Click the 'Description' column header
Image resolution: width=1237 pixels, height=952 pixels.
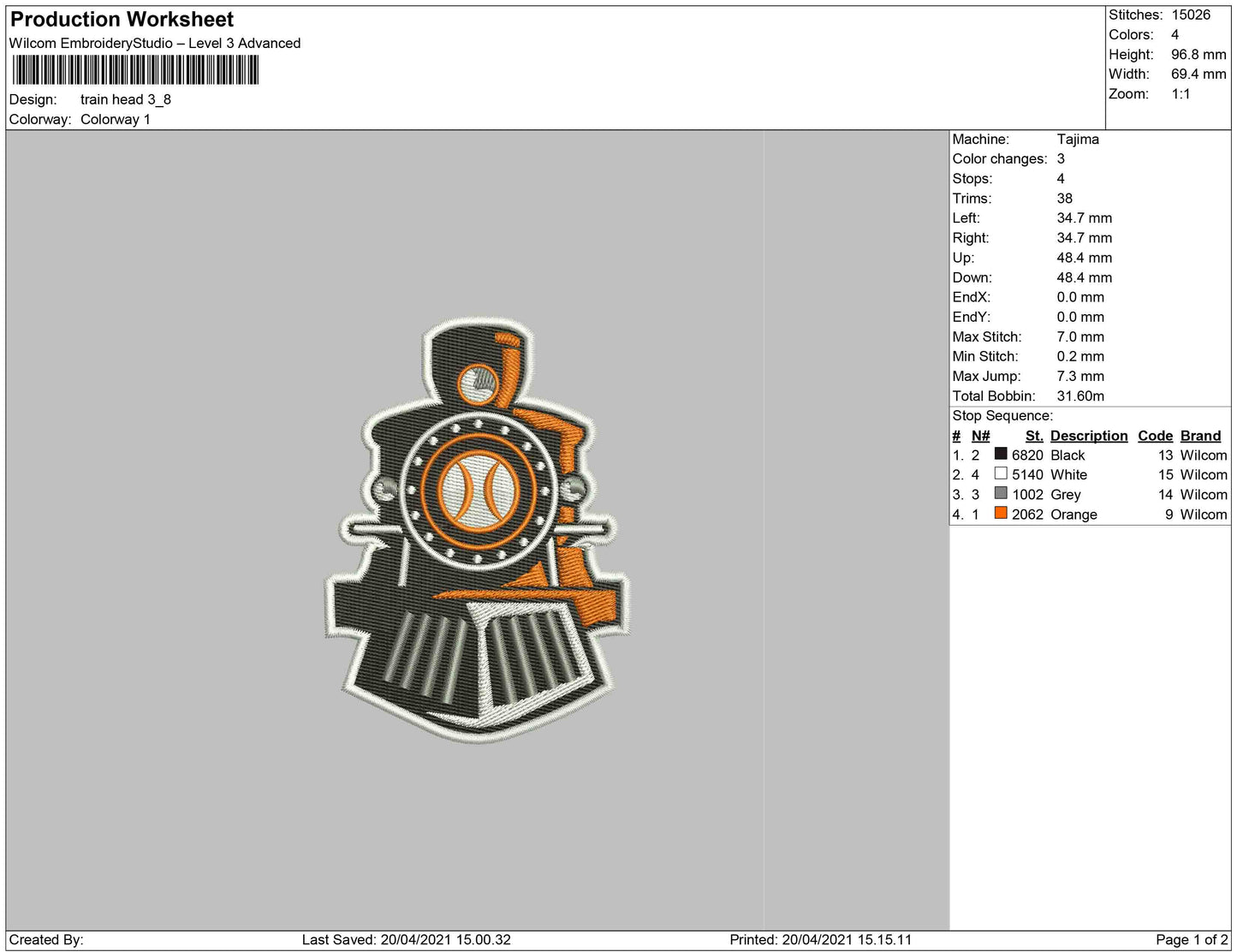1089,435
